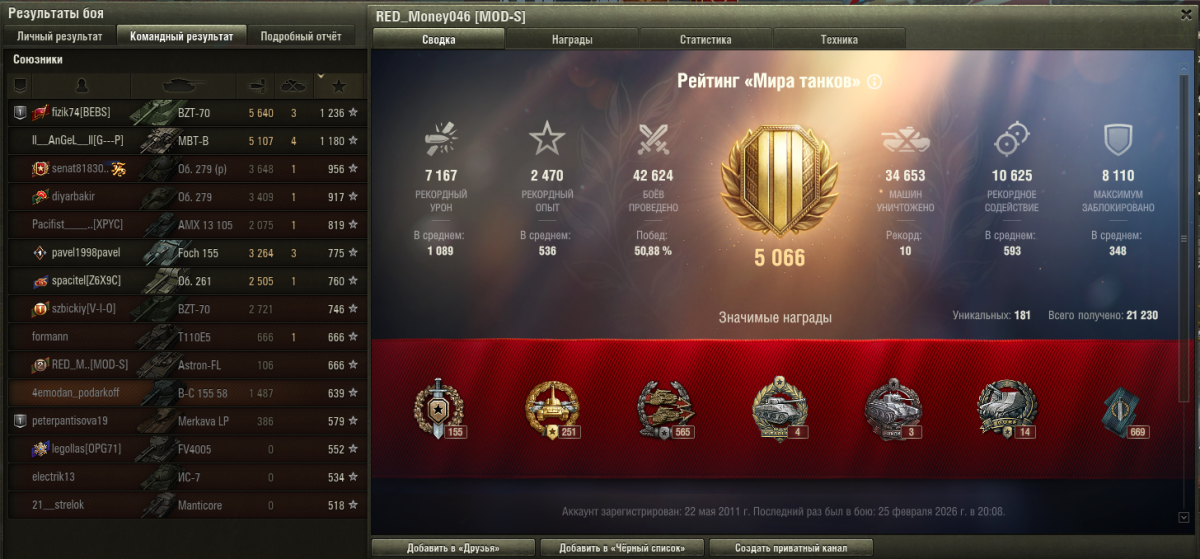The width and height of the screenshot is (1200, 559).
Task: Click the info icon beside Рейтинг «Мира танков»
Action: pyautogui.click(x=875, y=82)
